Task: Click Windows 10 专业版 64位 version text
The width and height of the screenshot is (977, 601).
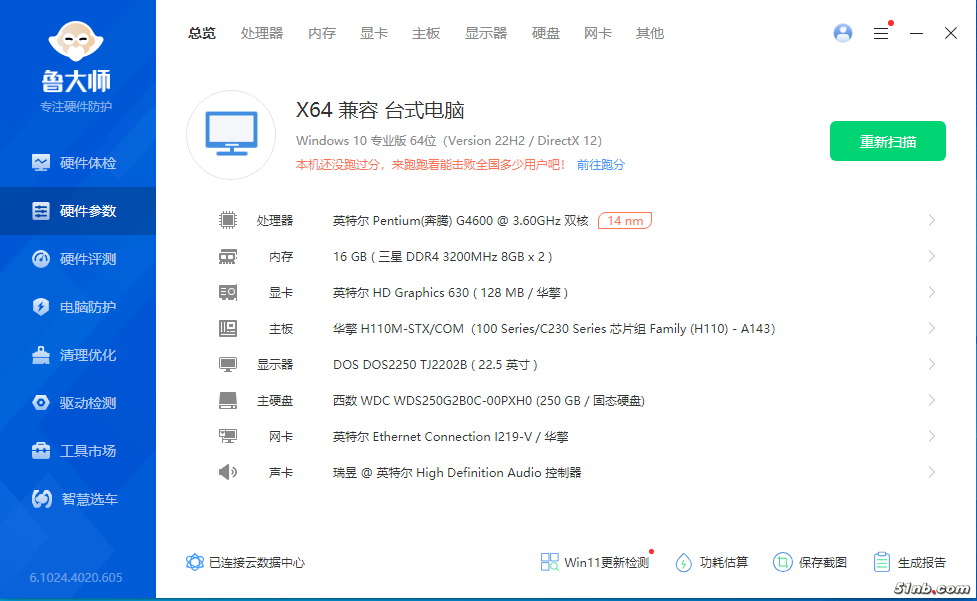Action: (x=449, y=141)
